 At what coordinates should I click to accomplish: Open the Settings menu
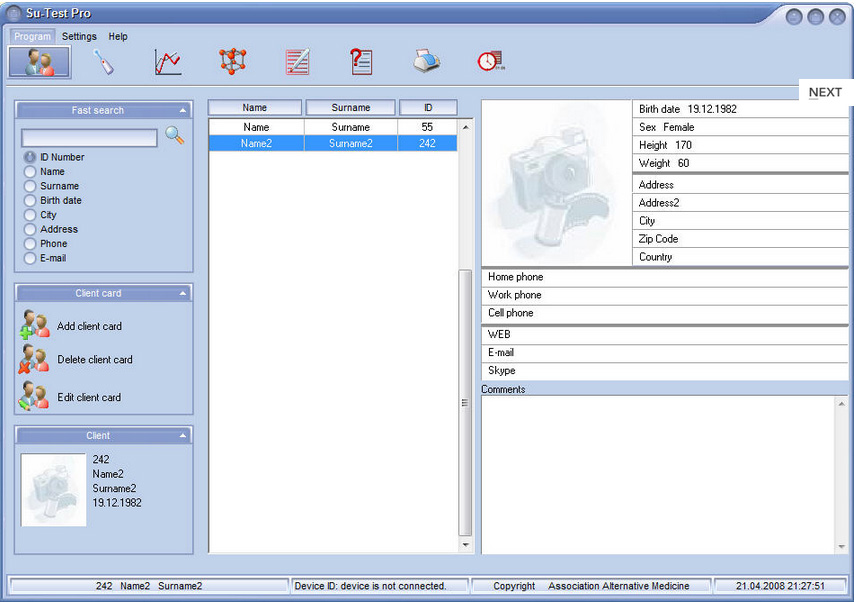pos(79,37)
